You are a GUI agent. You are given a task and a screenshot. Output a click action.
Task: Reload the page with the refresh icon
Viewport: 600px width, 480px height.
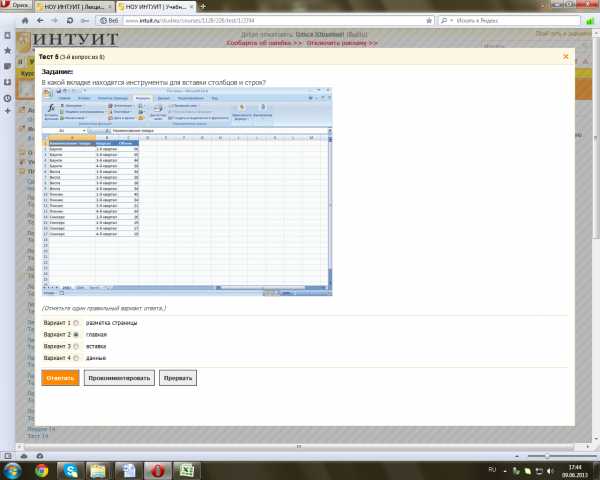pos(70,20)
